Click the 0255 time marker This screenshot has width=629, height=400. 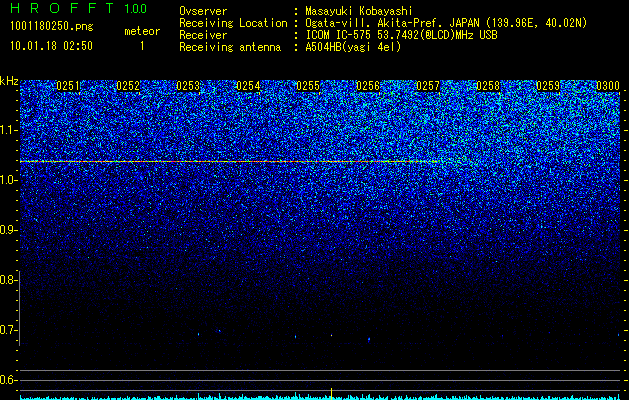pos(308,86)
